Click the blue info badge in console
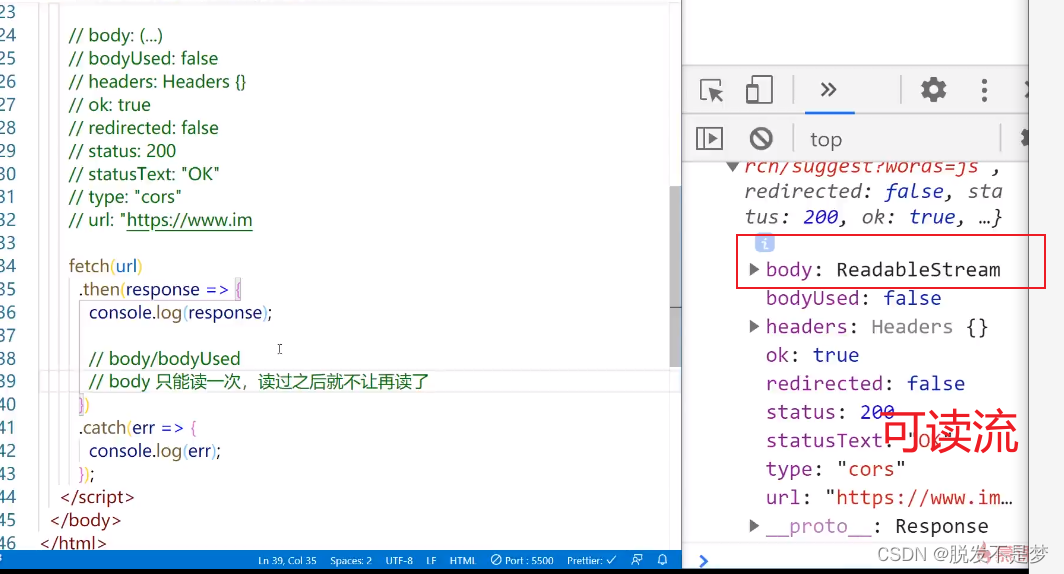 click(764, 243)
